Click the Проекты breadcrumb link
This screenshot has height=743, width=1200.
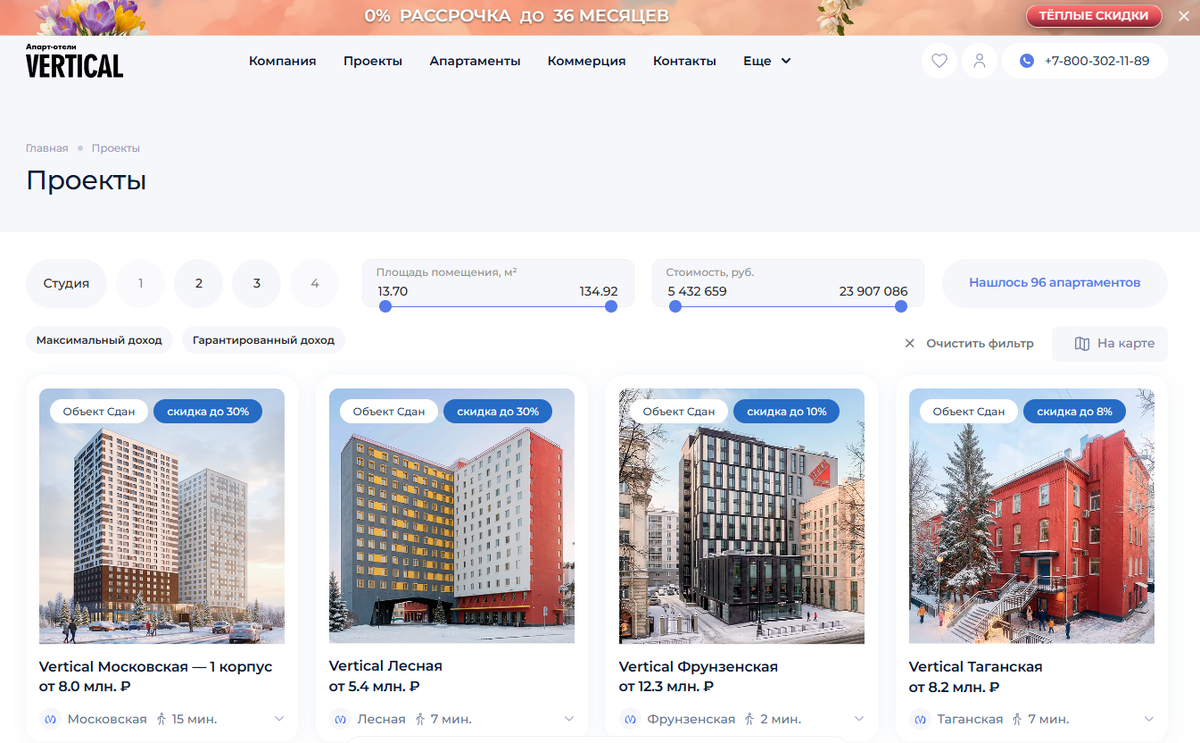coord(116,148)
